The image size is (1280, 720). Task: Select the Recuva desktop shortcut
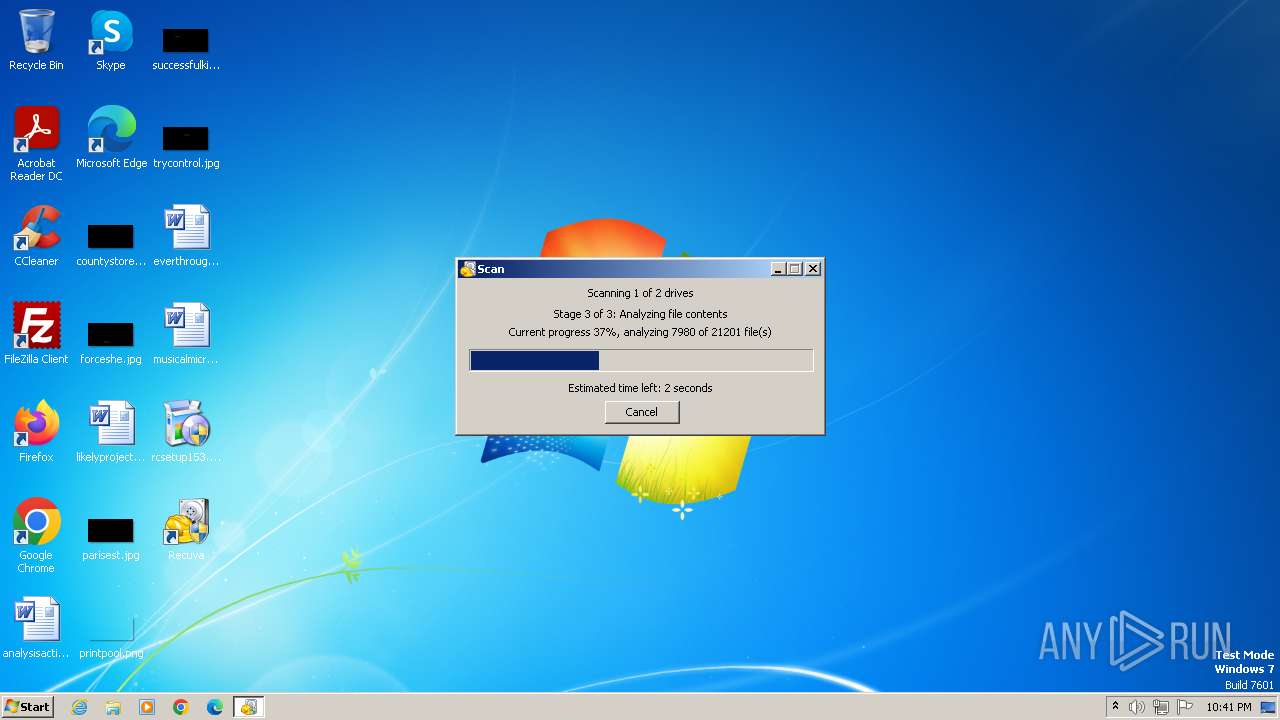[x=186, y=531]
